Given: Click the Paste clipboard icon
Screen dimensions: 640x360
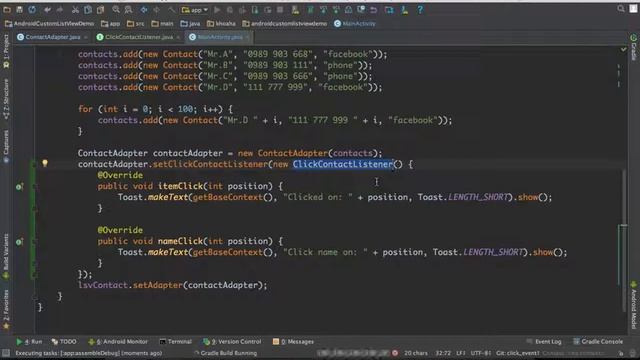Looking at the screenshot, I should [x=100, y=9].
